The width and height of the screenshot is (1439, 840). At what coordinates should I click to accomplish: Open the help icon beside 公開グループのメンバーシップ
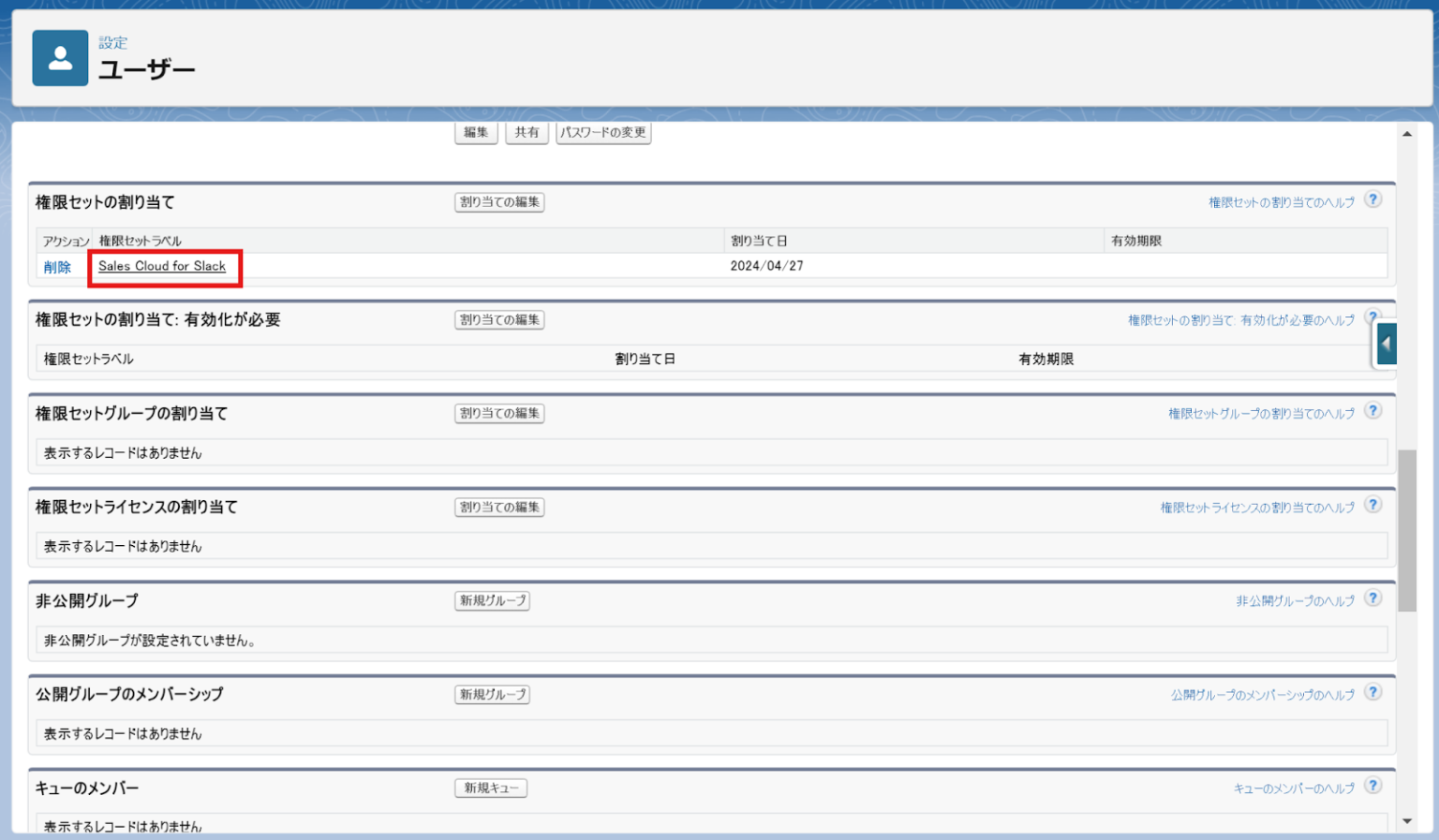point(1373,693)
